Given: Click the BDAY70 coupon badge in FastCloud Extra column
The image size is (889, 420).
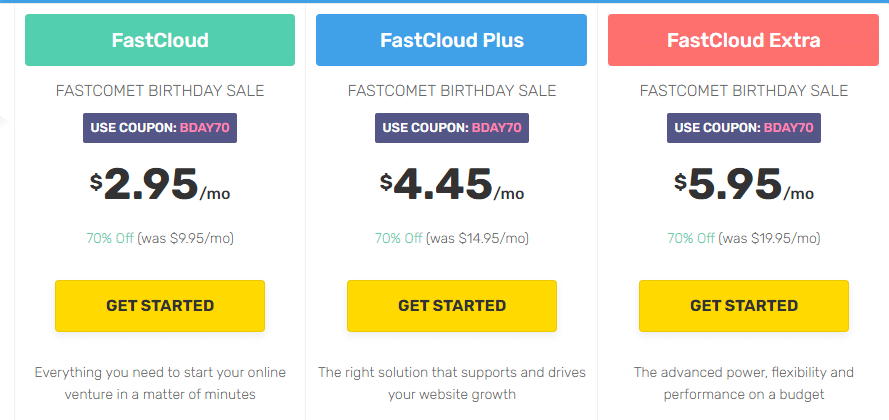Looking at the screenshot, I should [x=744, y=128].
